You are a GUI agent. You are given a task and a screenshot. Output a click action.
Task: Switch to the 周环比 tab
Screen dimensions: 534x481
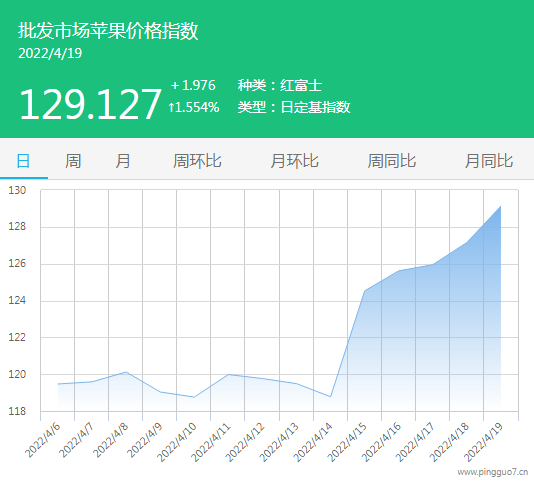click(197, 161)
